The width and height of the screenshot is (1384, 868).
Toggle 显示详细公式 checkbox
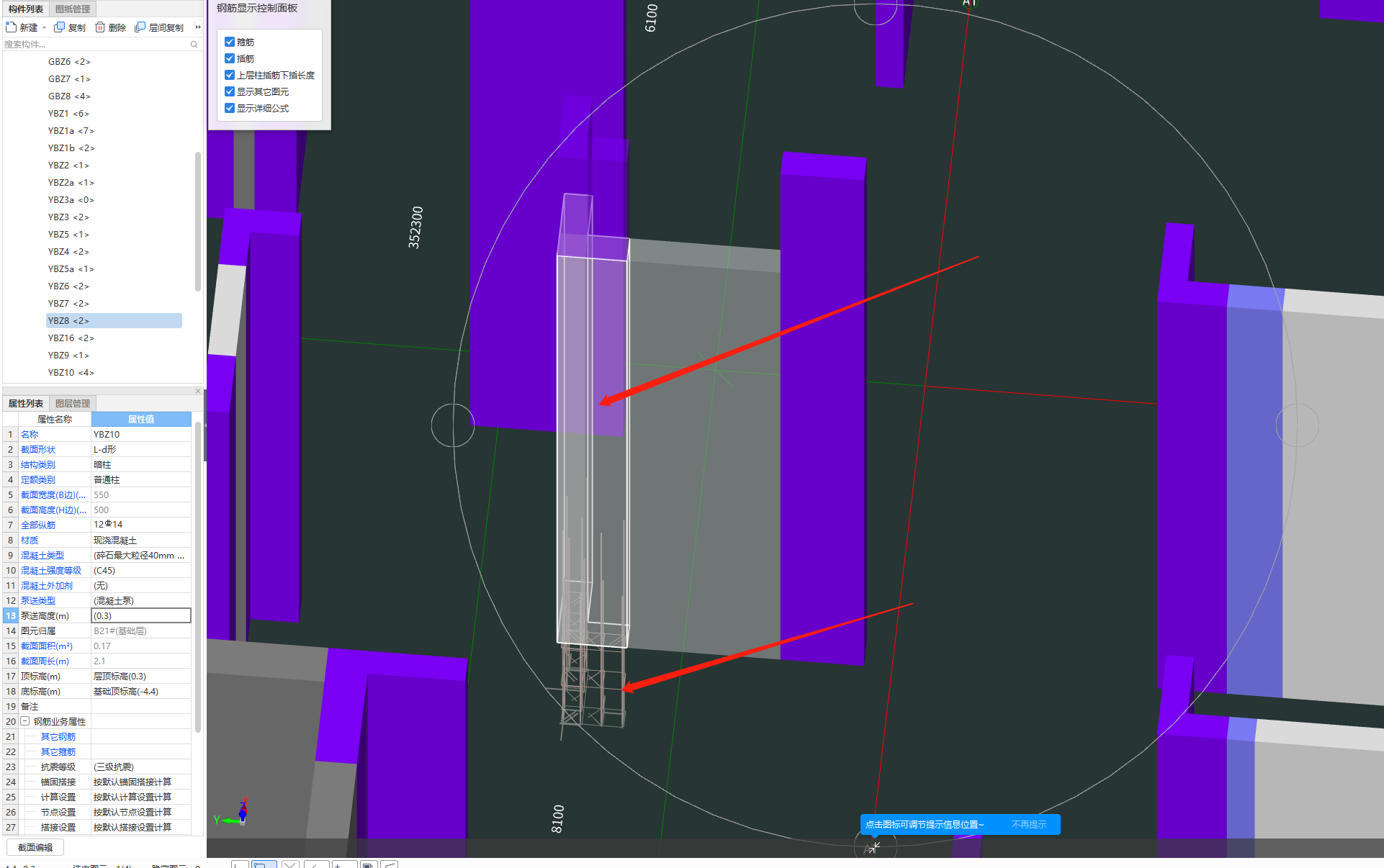click(230, 108)
